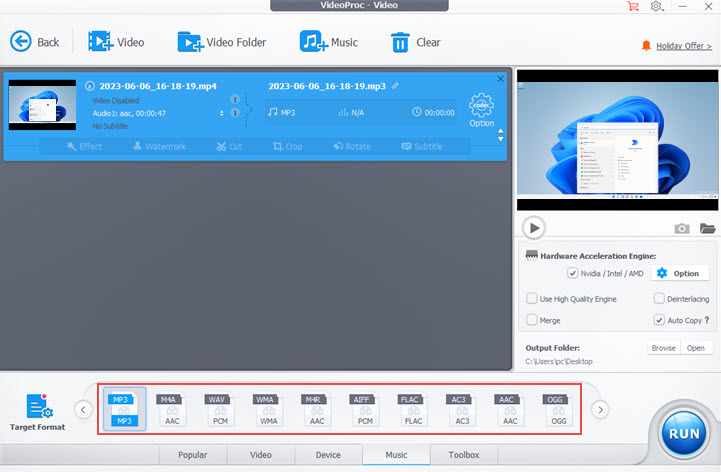Image resolution: width=721 pixels, height=472 pixels.
Task: Open the output folder
Action: (x=696, y=348)
